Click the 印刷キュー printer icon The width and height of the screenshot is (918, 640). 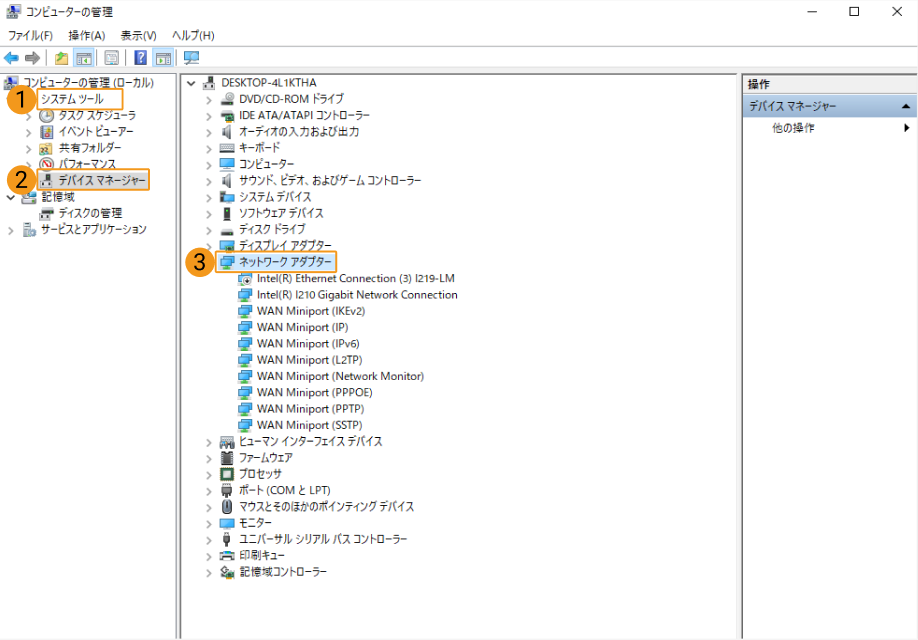[227, 556]
